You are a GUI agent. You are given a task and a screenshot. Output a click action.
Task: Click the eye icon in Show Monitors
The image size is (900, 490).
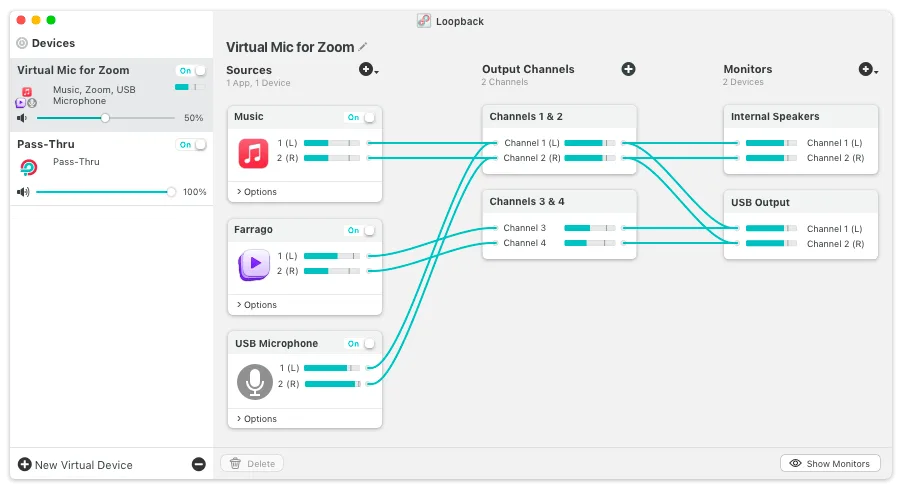pyautogui.click(x=795, y=463)
